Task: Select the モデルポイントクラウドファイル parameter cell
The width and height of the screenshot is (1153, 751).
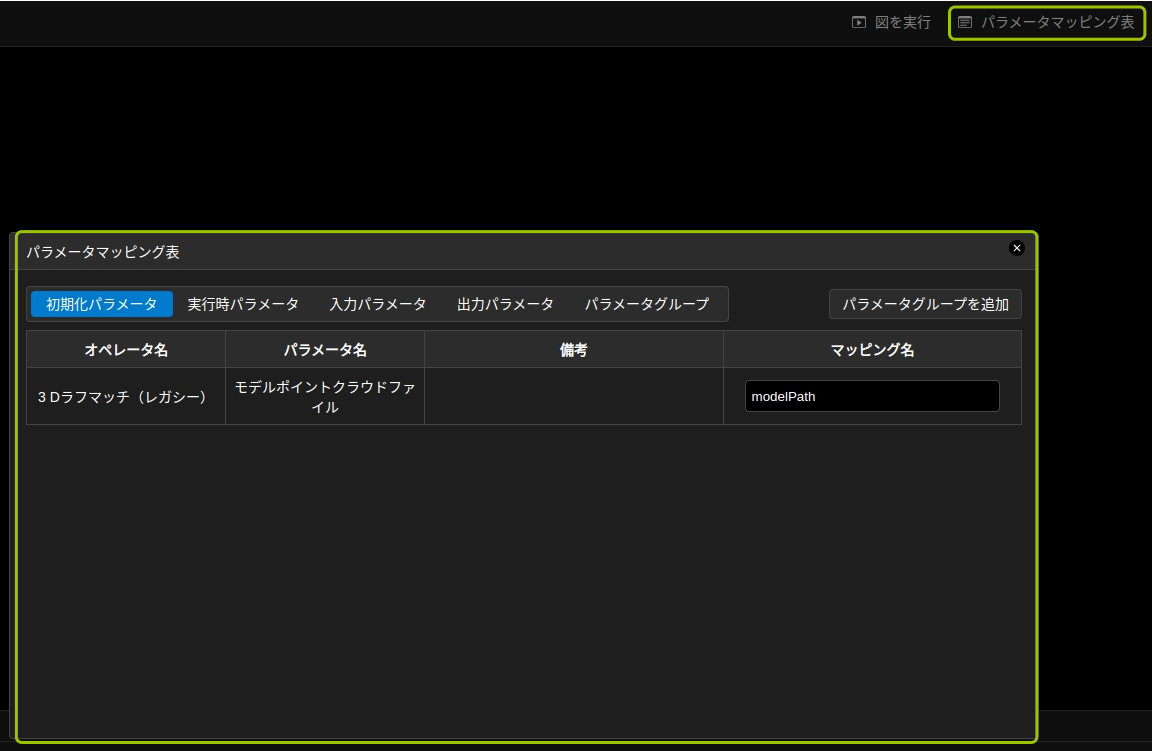Action: click(325, 397)
